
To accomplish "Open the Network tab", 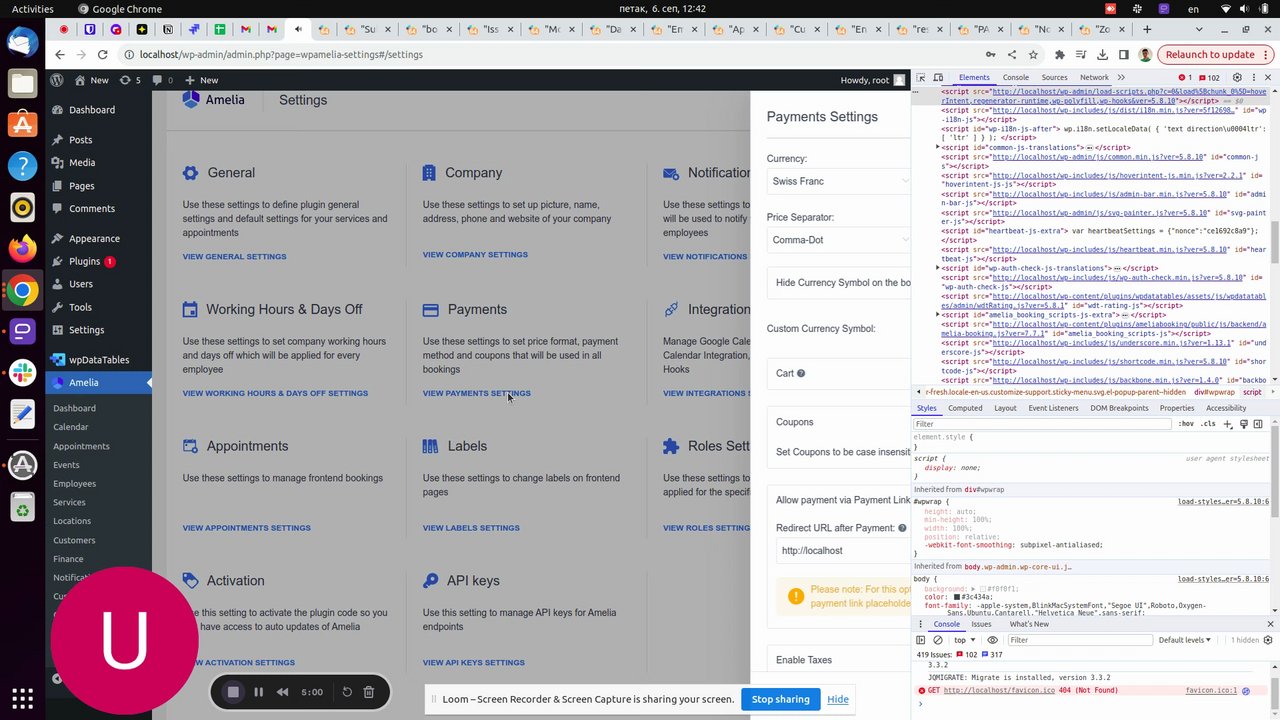I will pyautogui.click(x=1094, y=77).
